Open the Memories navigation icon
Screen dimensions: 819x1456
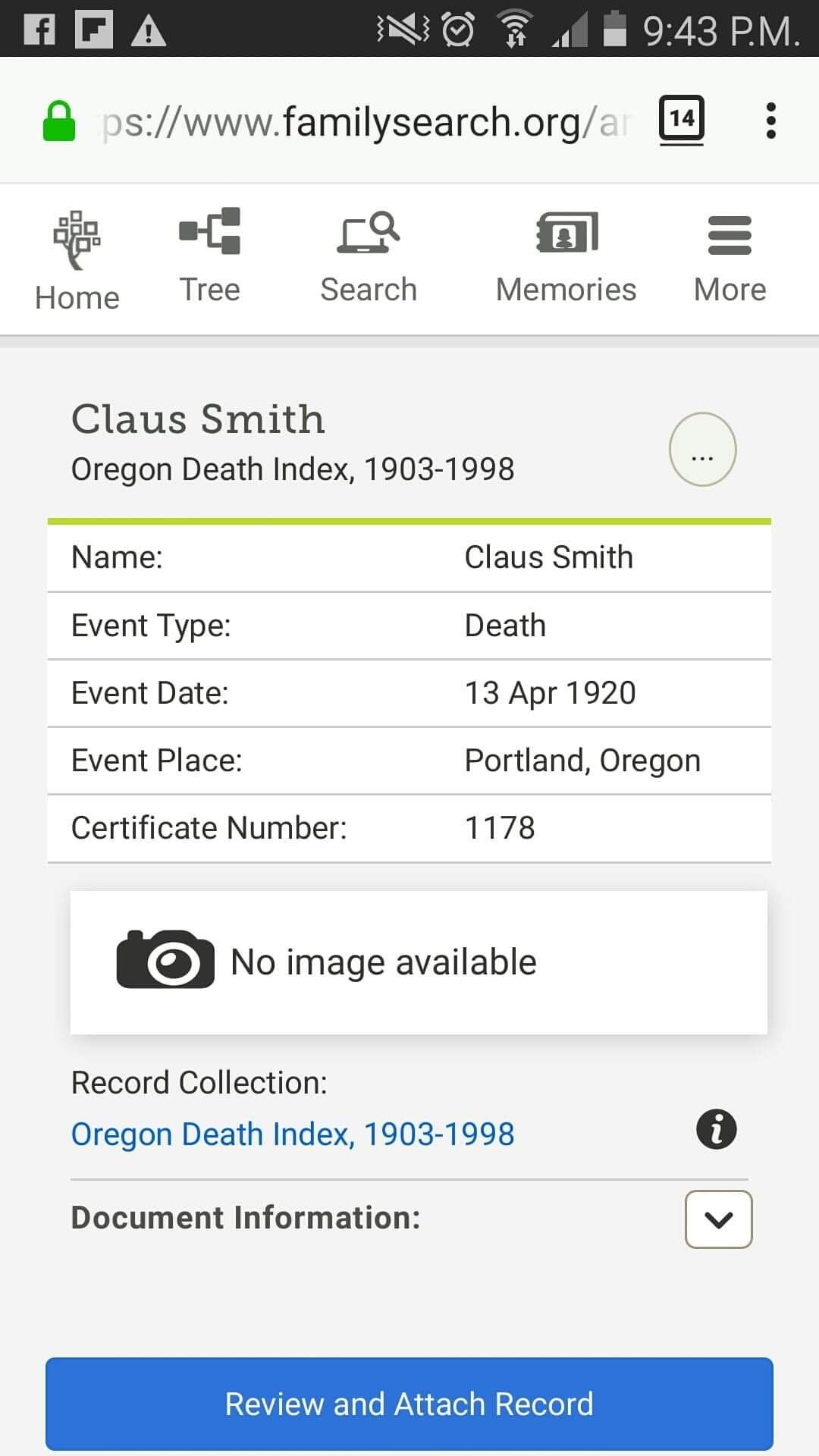[x=566, y=232]
